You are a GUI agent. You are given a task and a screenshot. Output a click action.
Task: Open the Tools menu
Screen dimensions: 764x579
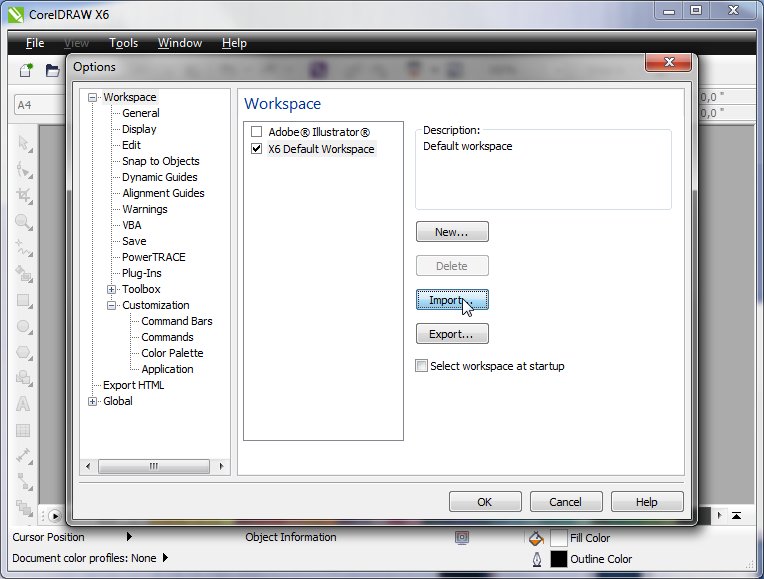pyautogui.click(x=123, y=43)
